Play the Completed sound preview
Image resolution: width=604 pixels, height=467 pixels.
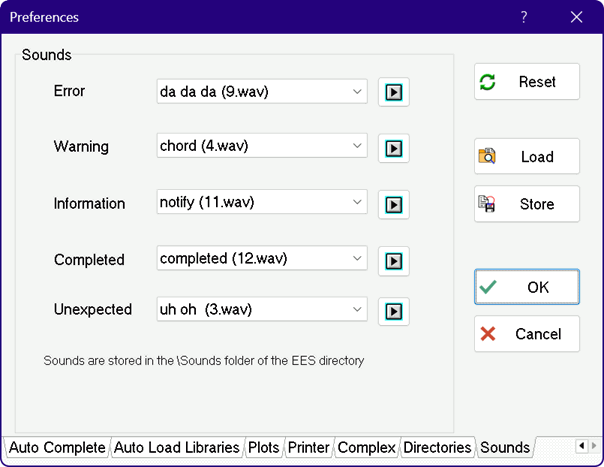pyautogui.click(x=394, y=261)
